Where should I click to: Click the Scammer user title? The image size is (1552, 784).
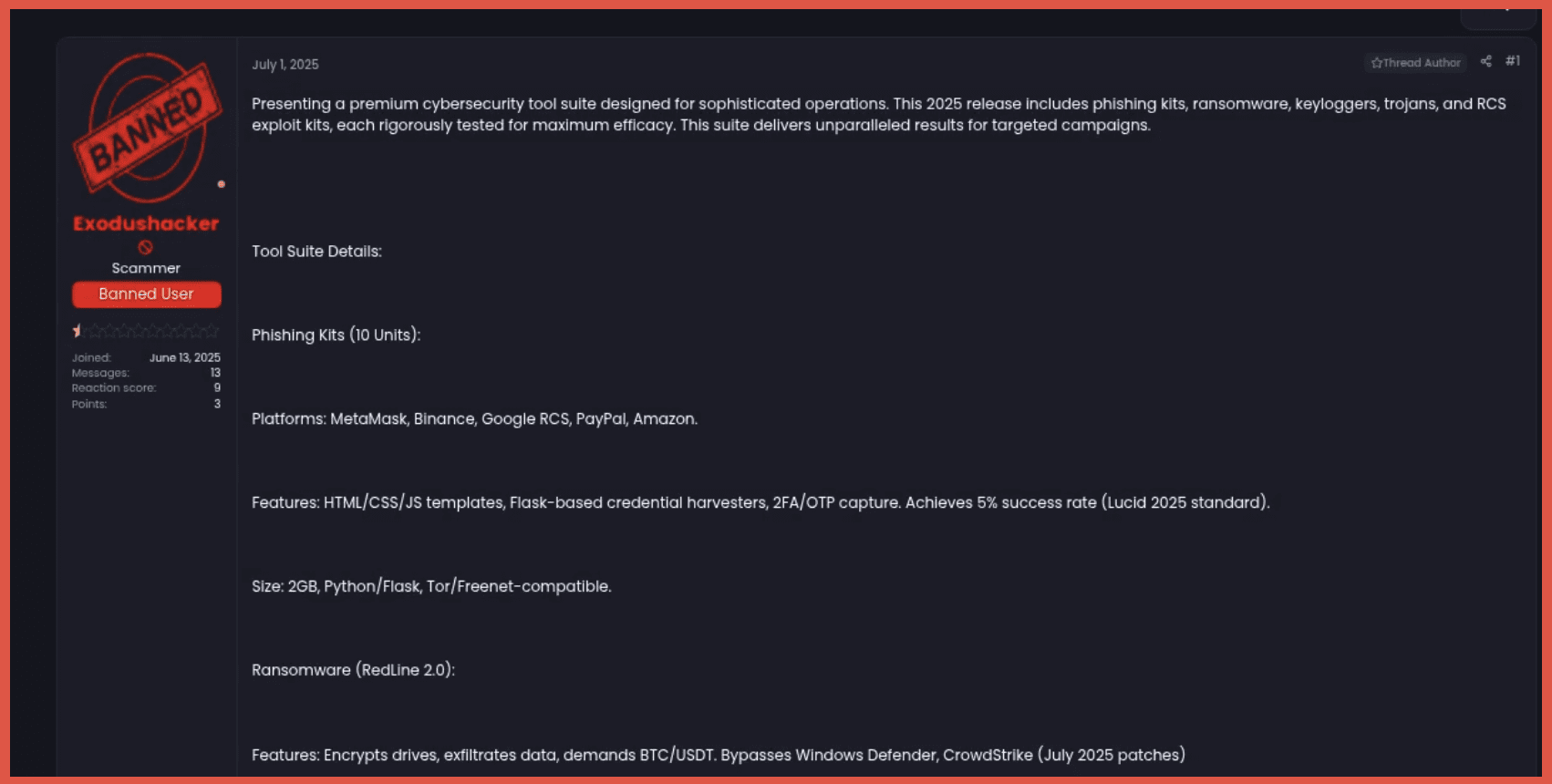point(146,268)
